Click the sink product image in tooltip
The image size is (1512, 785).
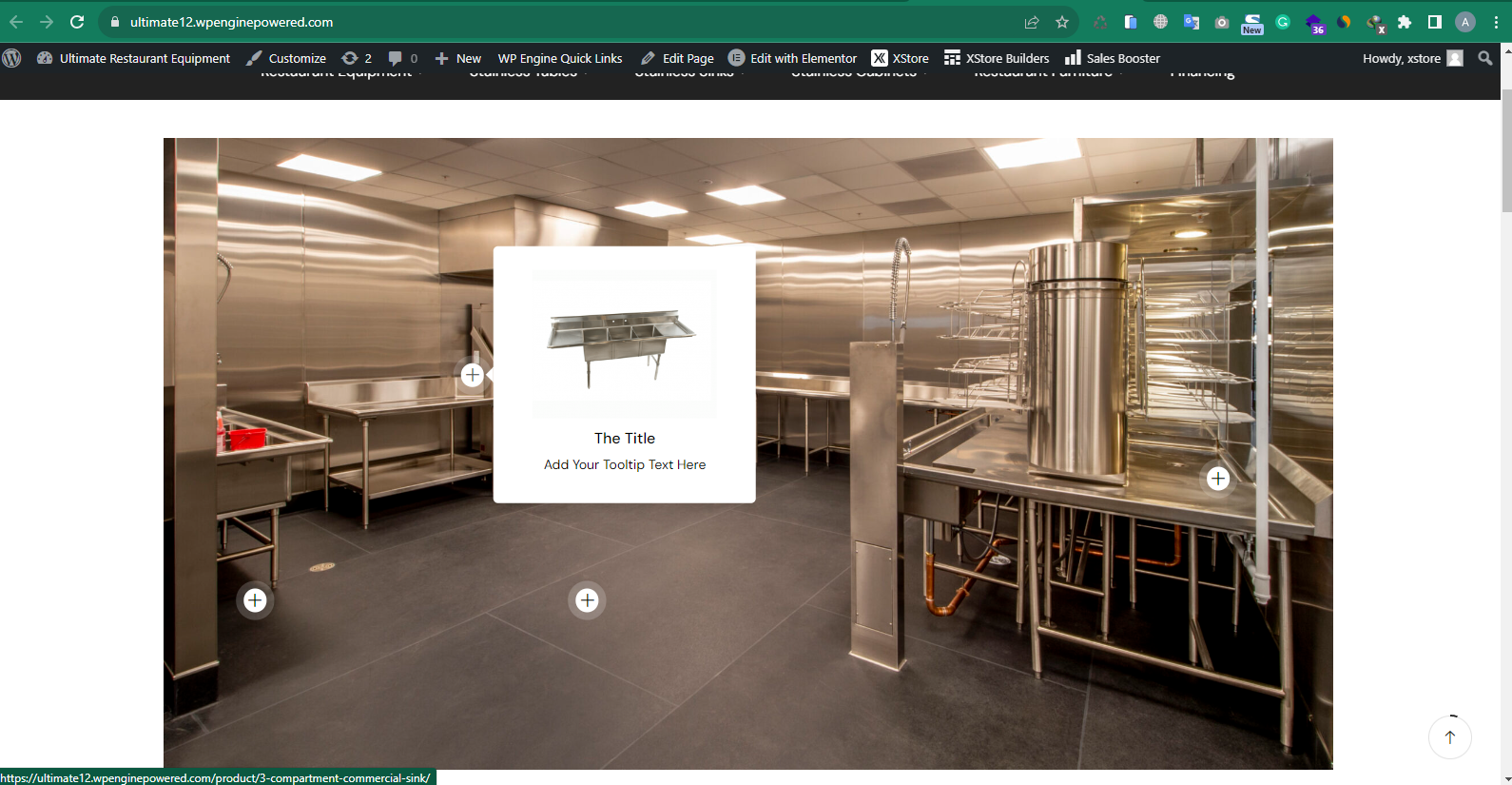[x=625, y=344]
